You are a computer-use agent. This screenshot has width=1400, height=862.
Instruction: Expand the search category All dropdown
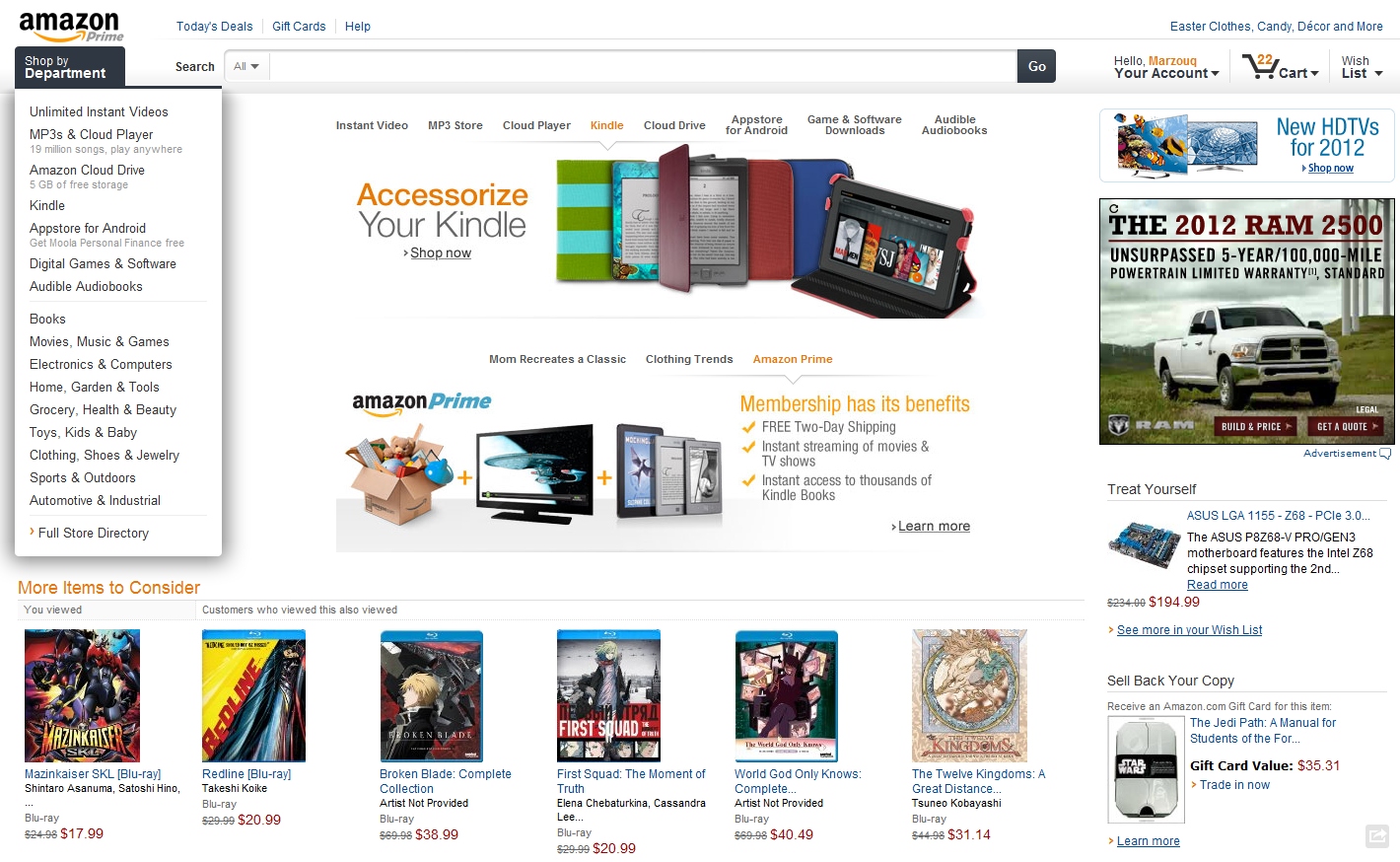246,66
